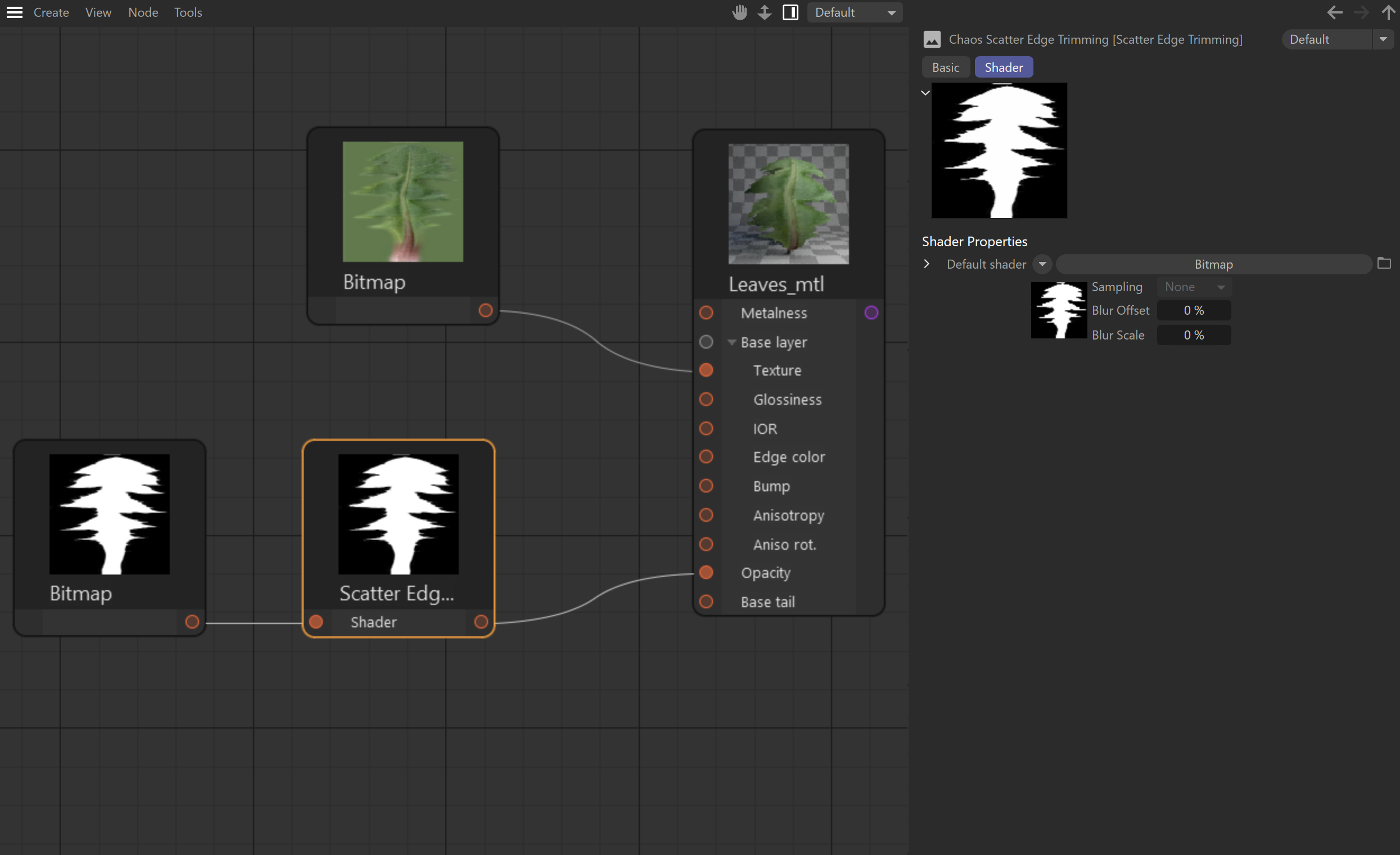
Task: Click the green leaf Bitmap node output port
Action: click(485, 310)
